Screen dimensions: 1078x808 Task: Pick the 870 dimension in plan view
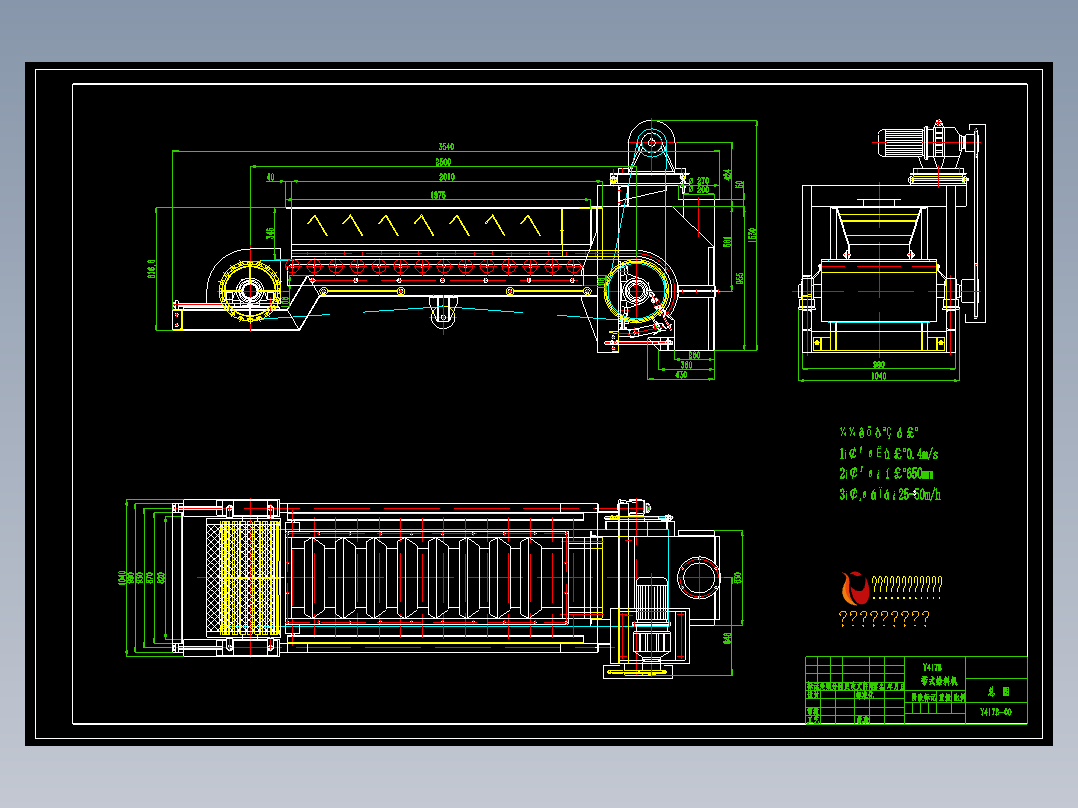tap(150, 578)
